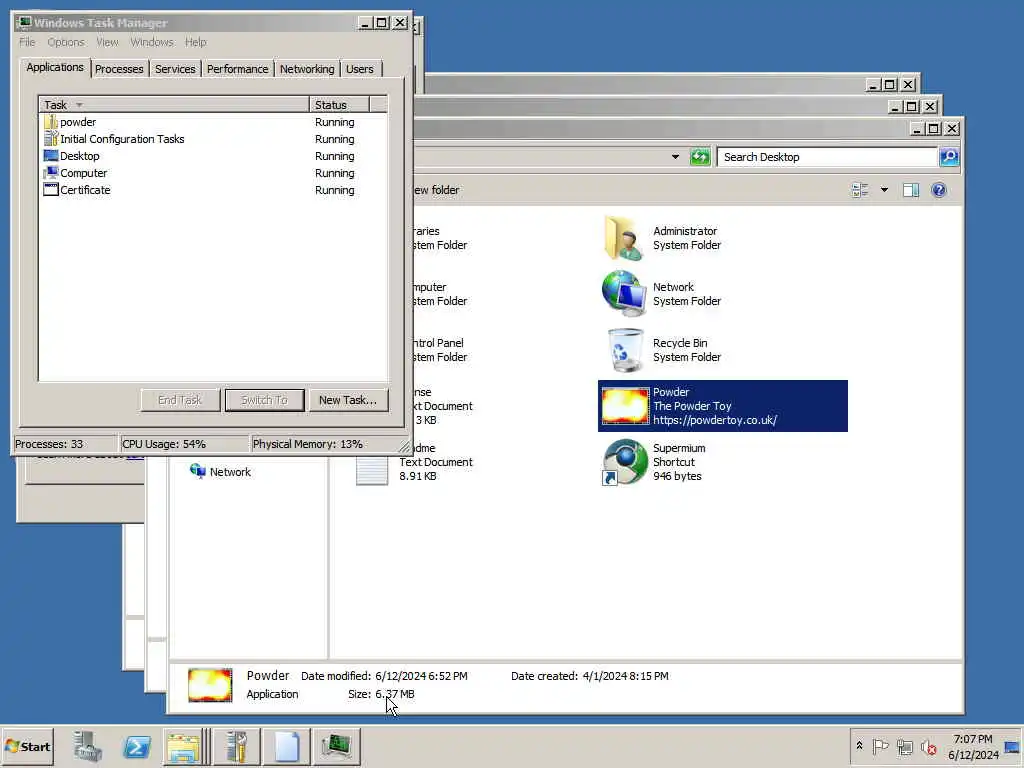Viewport: 1024px width, 768px height.
Task: Click the Task Manager title bar icon
Action: (25, 23)
